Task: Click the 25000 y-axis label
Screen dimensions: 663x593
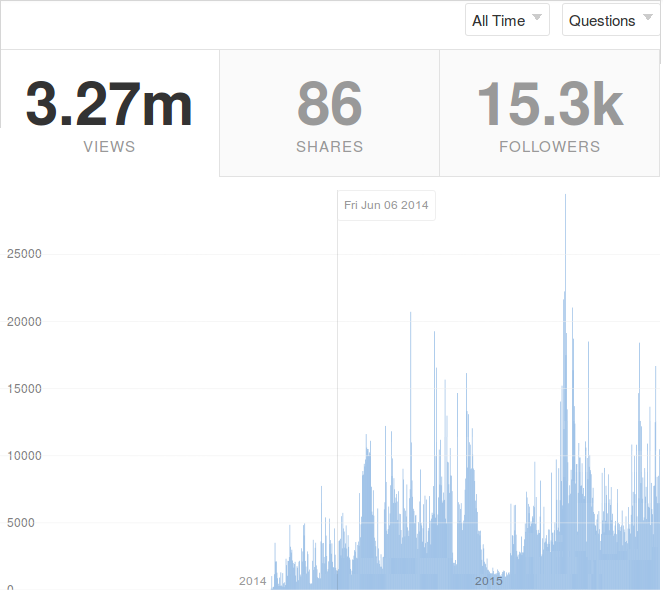Action: [x=24, y=254]
